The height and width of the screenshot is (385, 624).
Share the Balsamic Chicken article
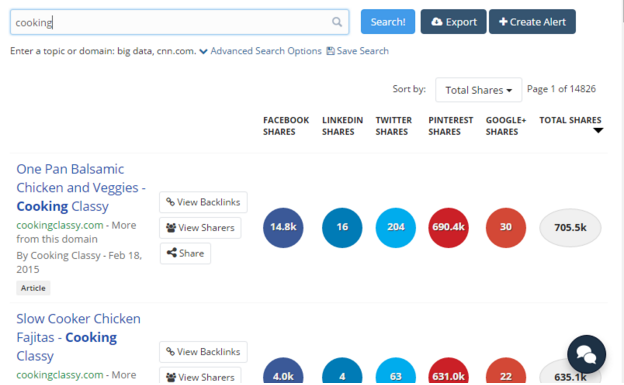pyautogui.click(x=185, y=253)
